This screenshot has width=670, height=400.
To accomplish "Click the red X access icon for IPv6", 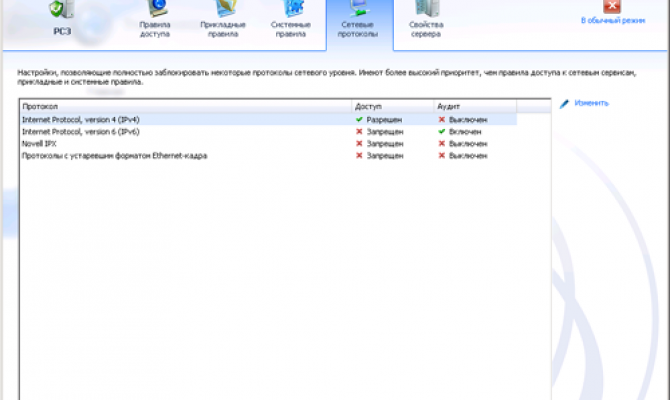I will (359, 132).
